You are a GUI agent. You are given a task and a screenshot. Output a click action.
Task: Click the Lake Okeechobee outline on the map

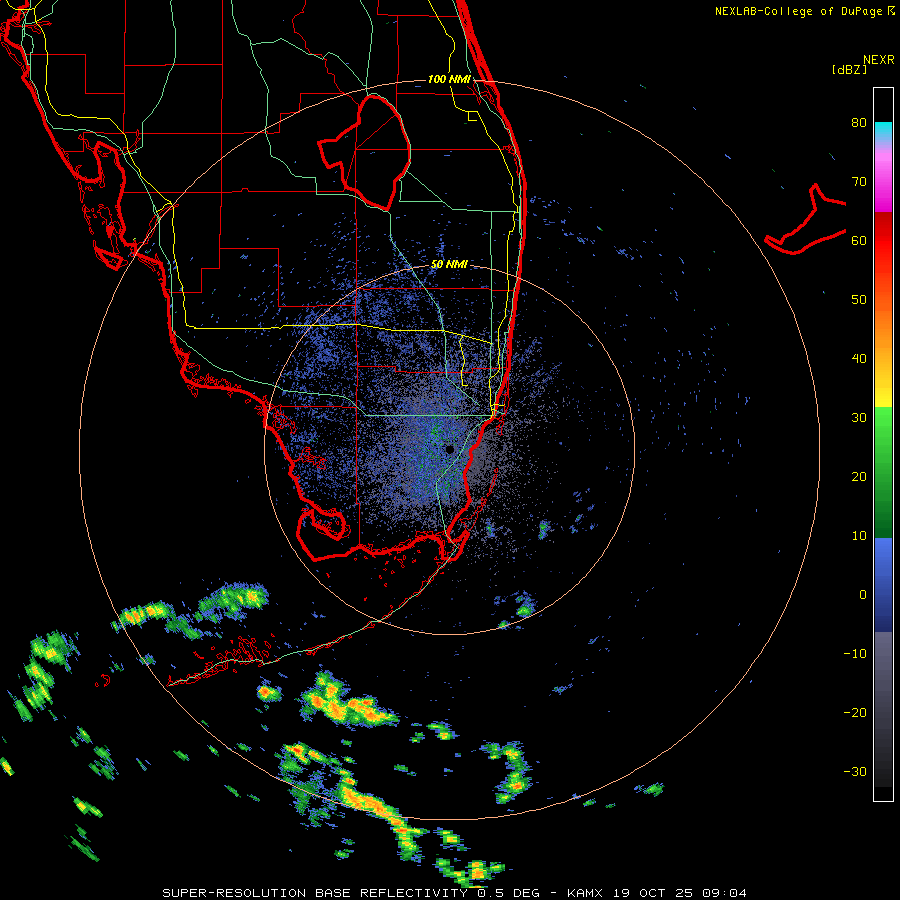364,152
